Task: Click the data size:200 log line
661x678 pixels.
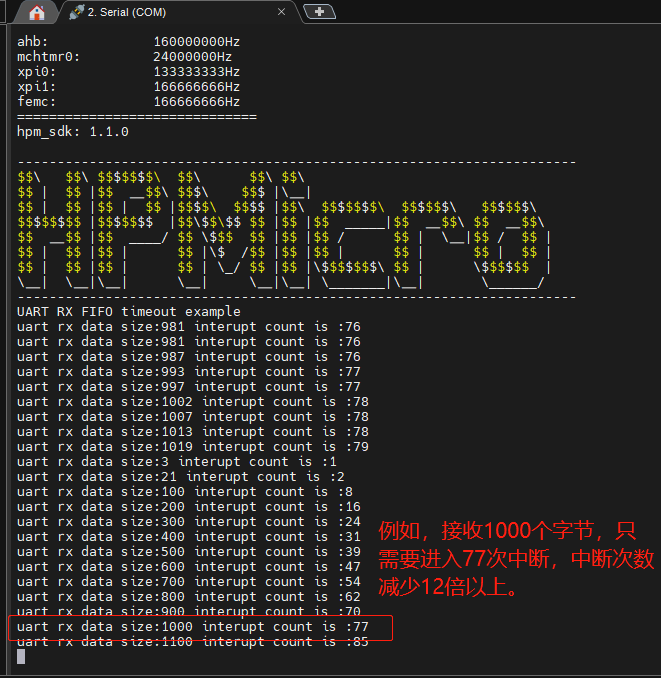Action: (x=188, y=506)
